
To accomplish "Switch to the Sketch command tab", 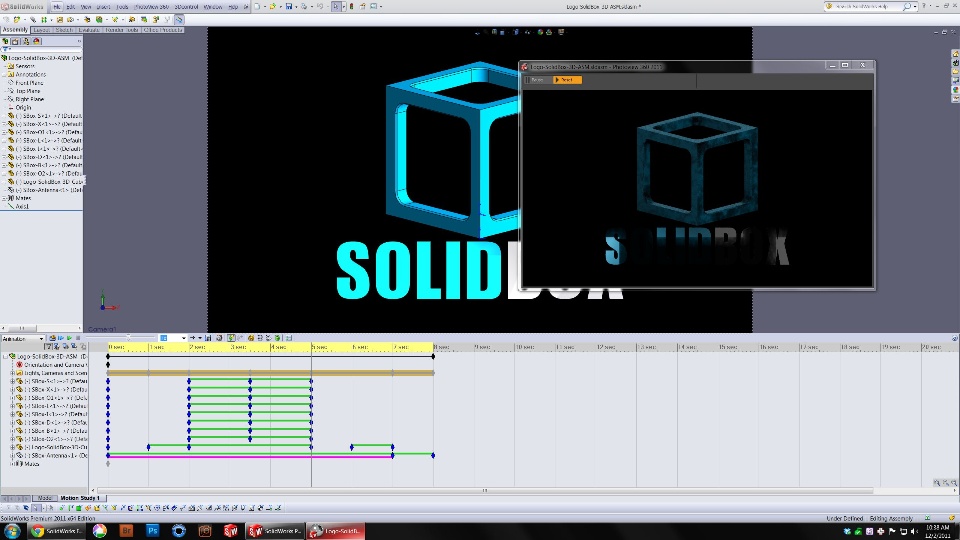I will click(x=64, y=29).
